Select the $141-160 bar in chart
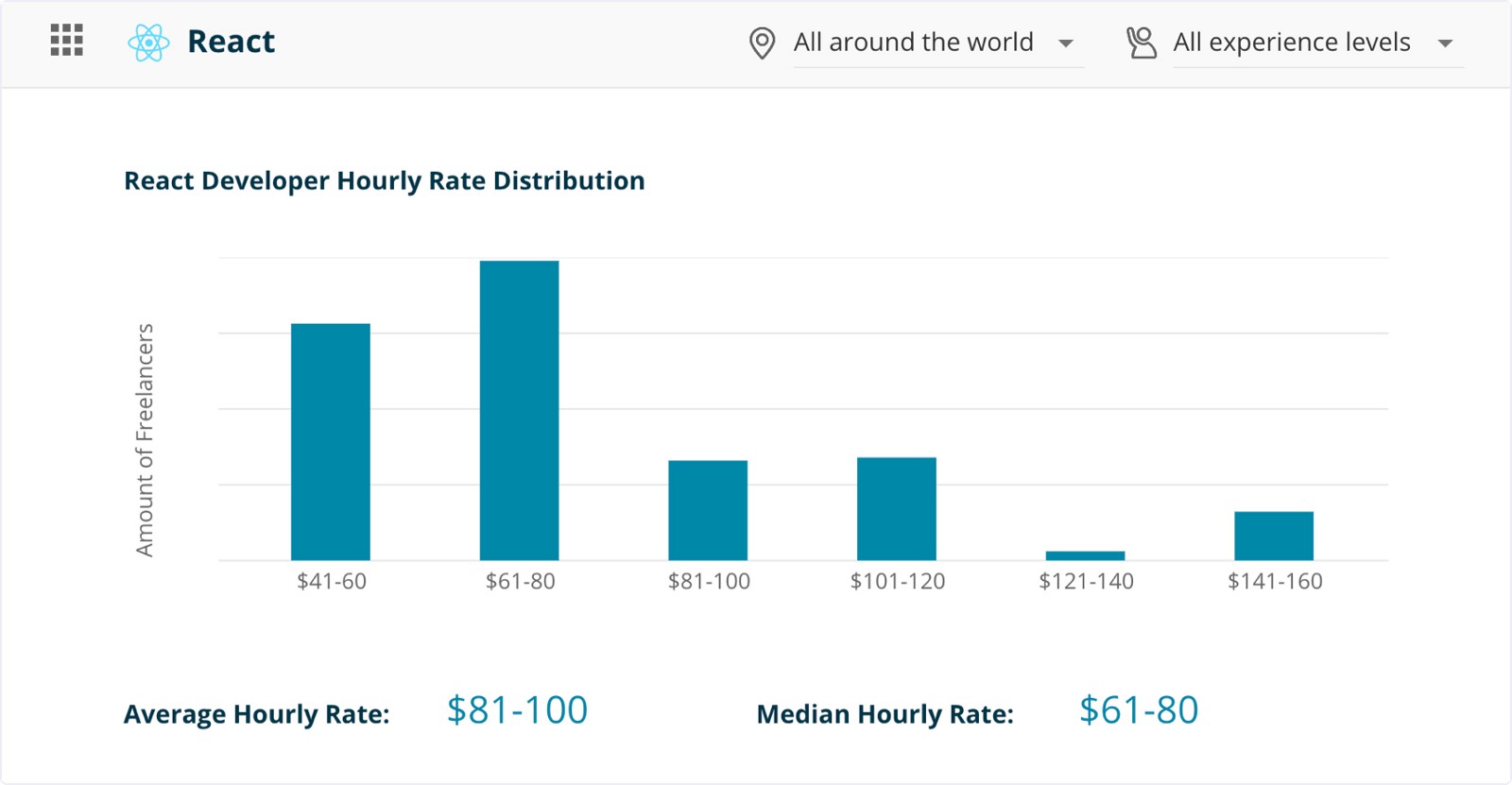This screenshot has height=785, width=1512. pos(1274,536)
